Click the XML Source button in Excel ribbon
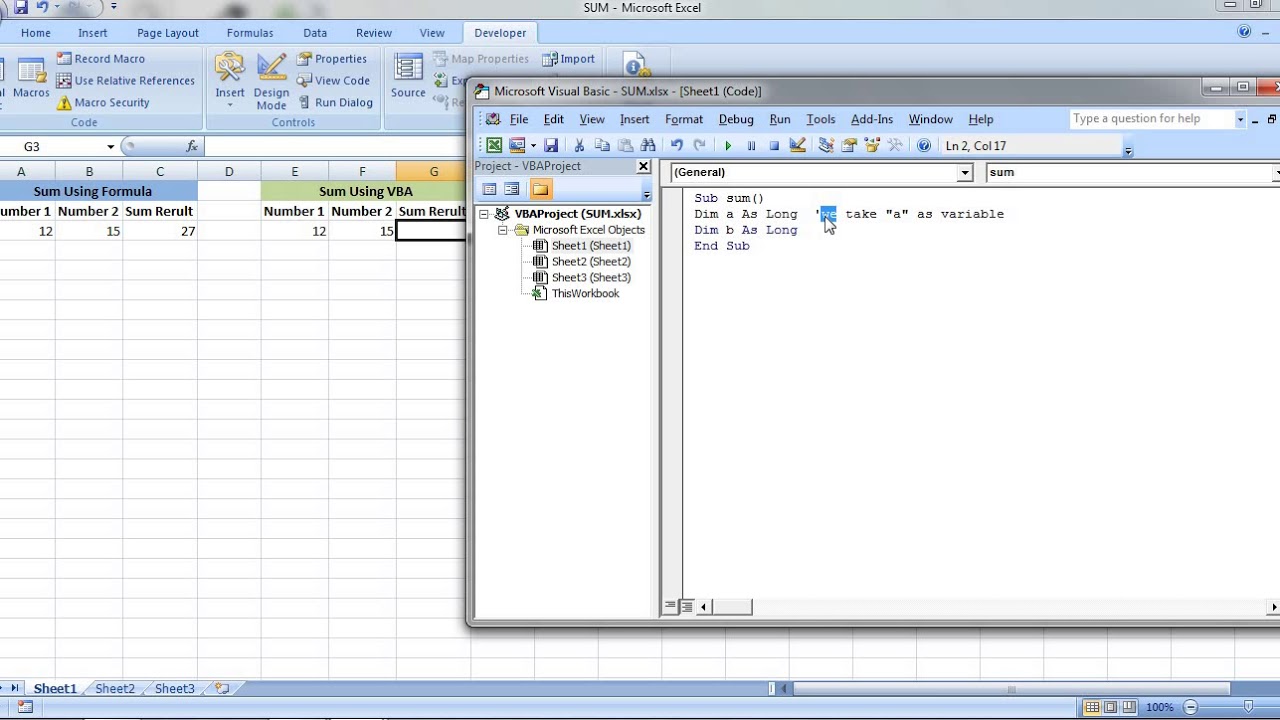This screenshot has width=1280, height=720. [x=408, y=78]
